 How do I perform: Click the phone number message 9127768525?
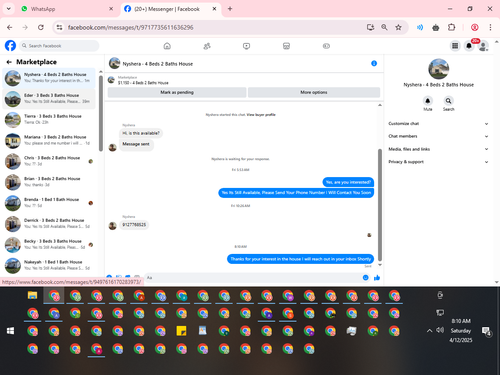click(134, 225)
